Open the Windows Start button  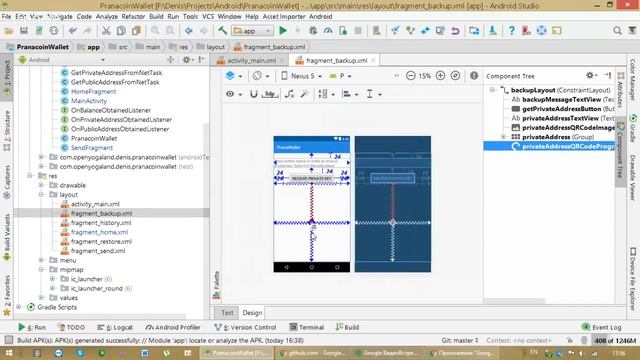point(8,353)
